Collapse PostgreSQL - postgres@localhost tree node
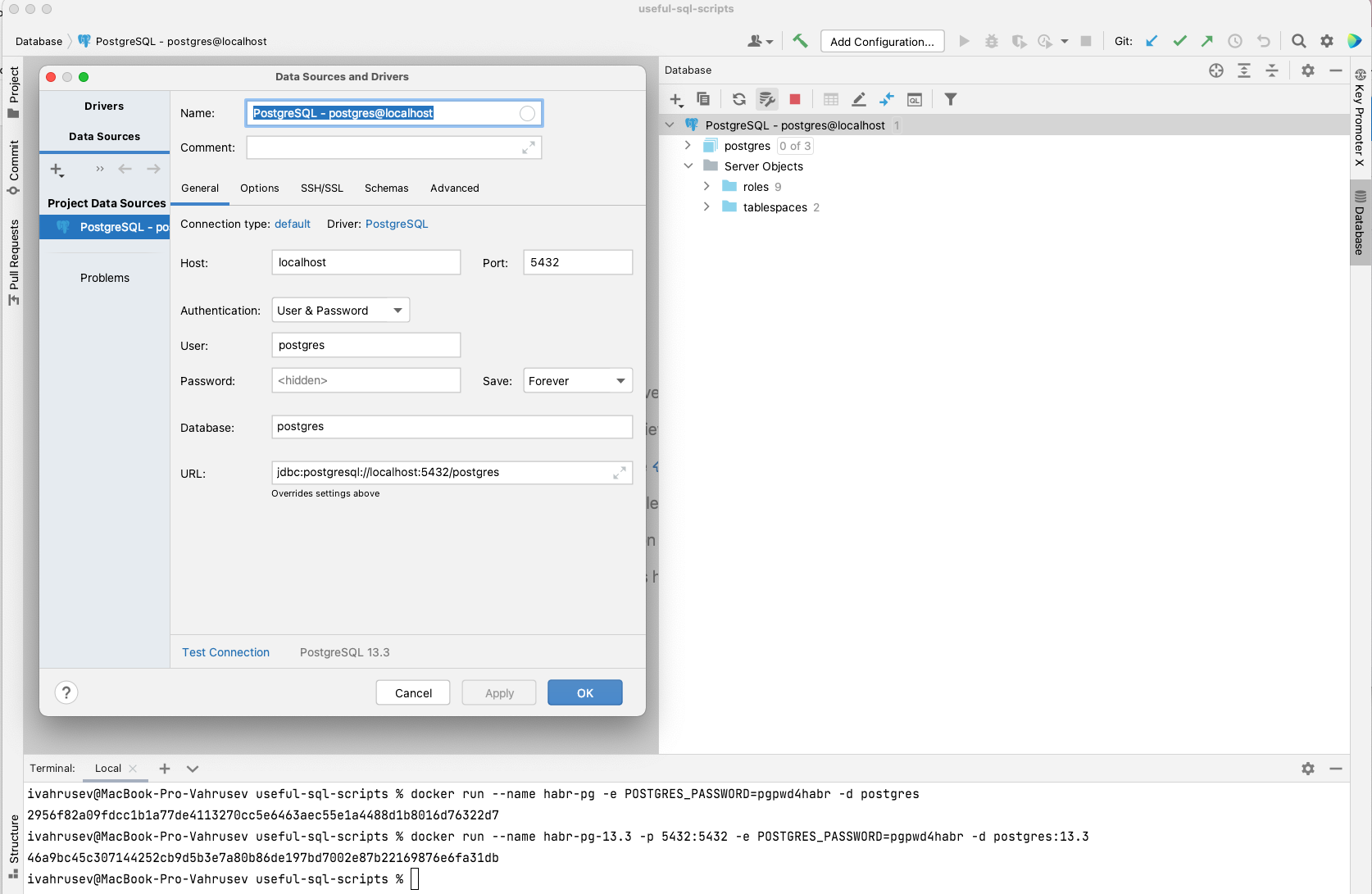The image size is (1372, 894). coord(670,125)
